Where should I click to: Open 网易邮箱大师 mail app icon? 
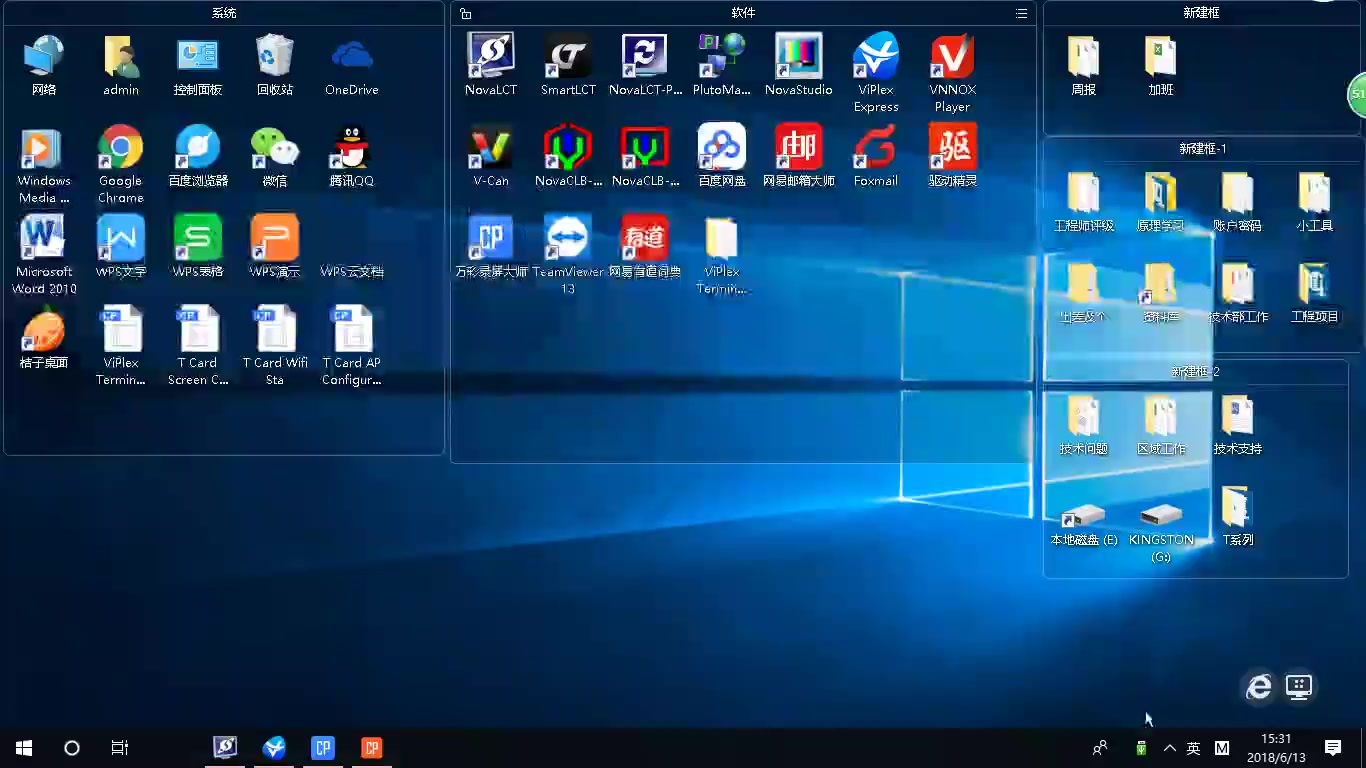[798, 155]
